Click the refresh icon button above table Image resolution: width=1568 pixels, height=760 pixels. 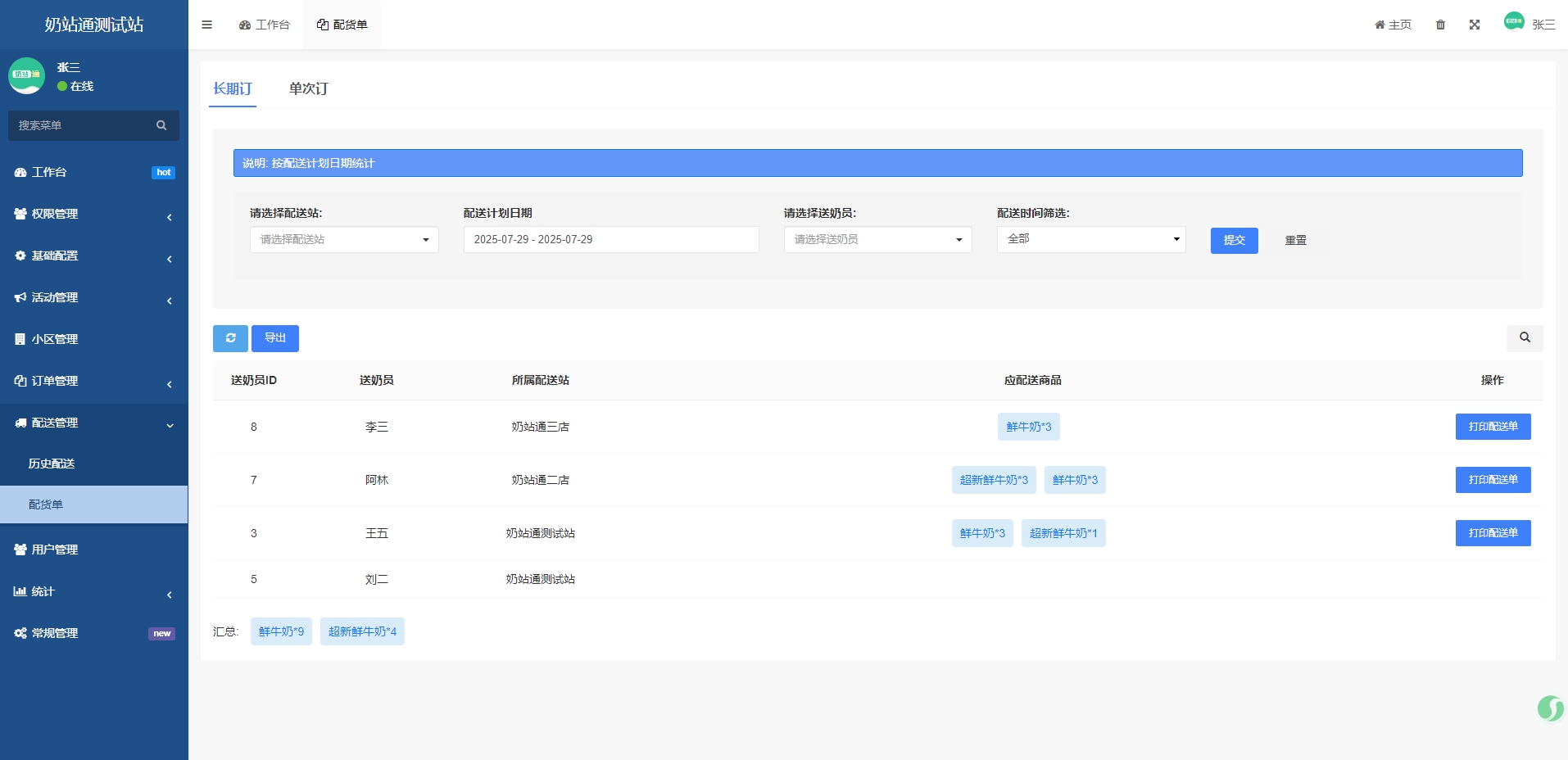pyautogui.click(x=230, y=338)
